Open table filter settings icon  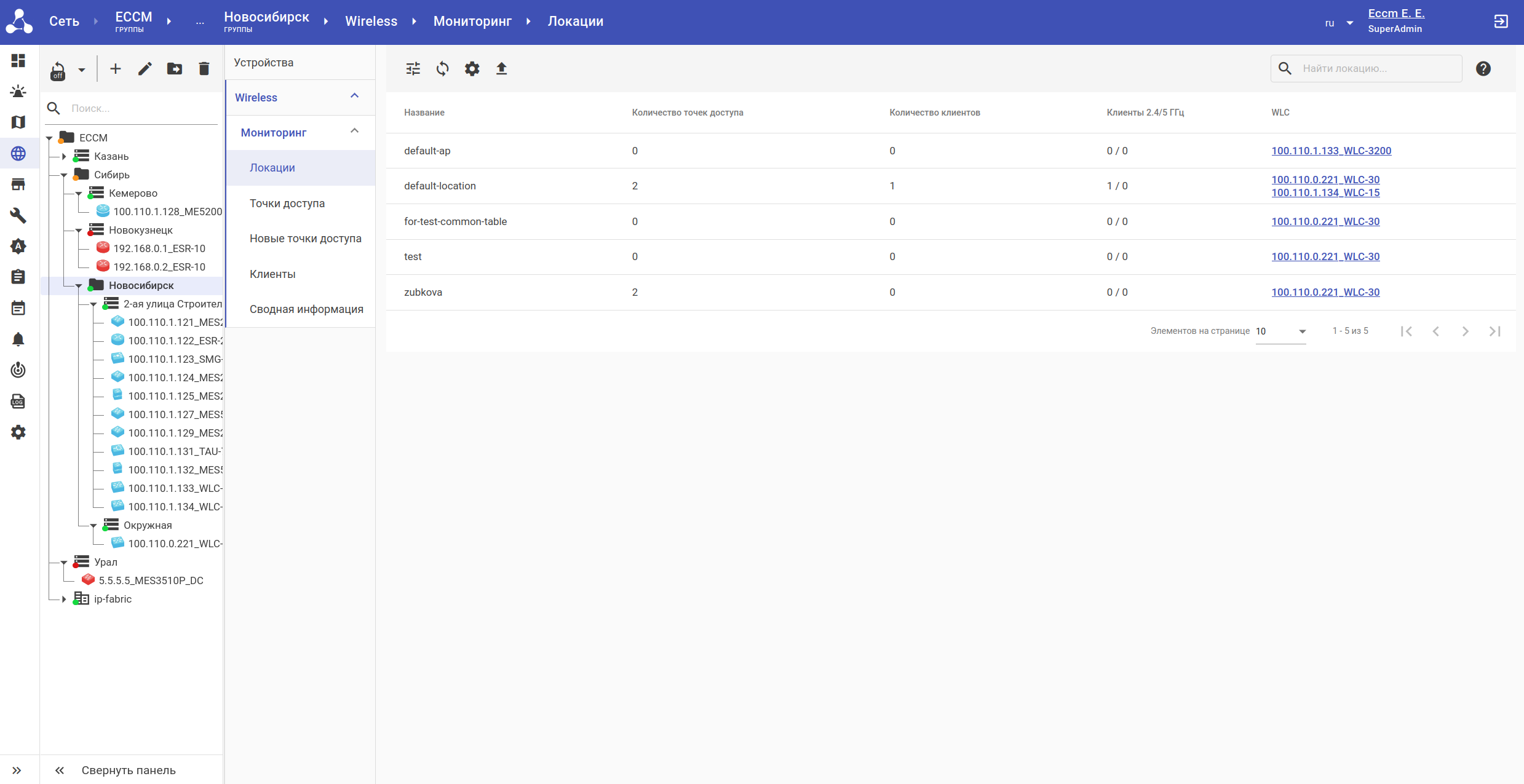point(413,69)
